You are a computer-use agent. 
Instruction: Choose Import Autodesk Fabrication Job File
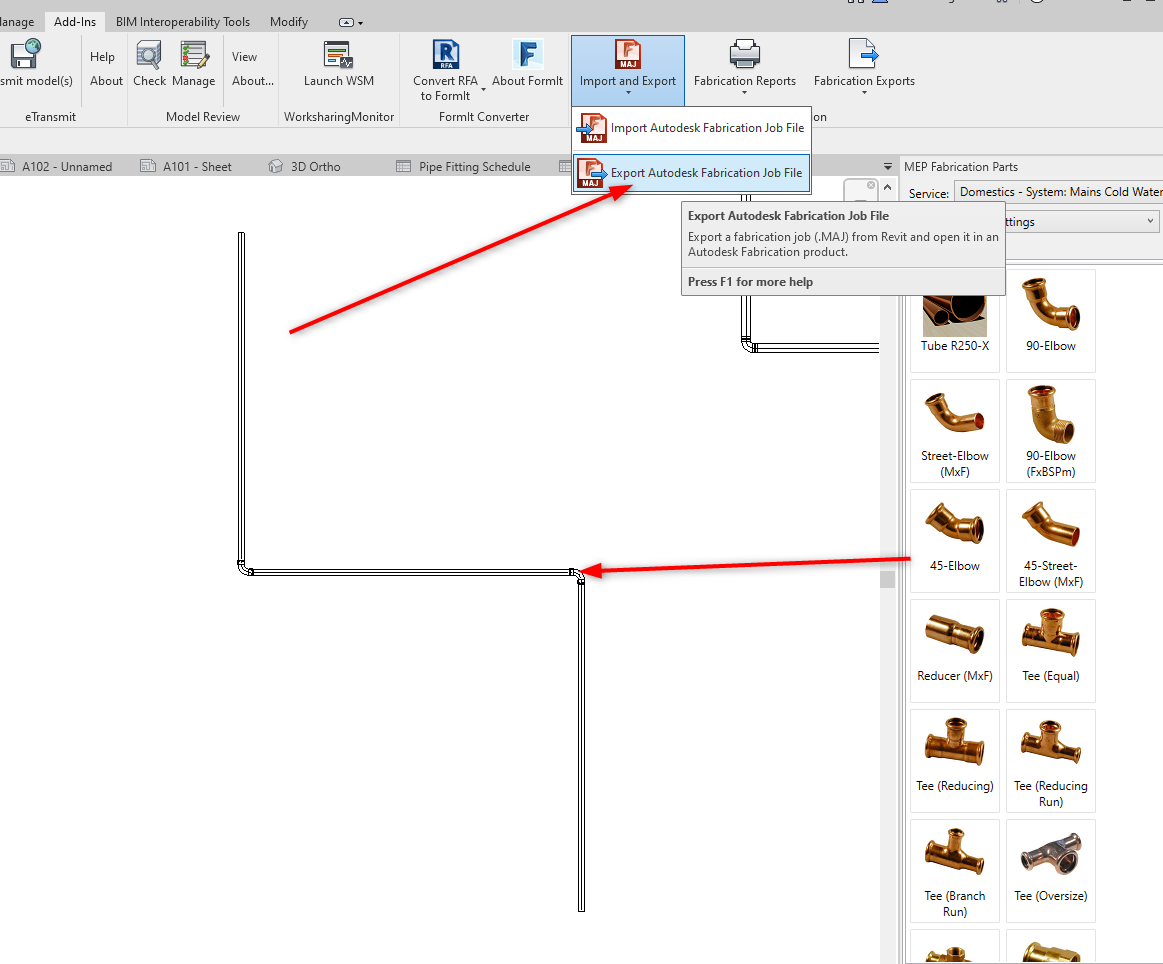pos(691,128)
